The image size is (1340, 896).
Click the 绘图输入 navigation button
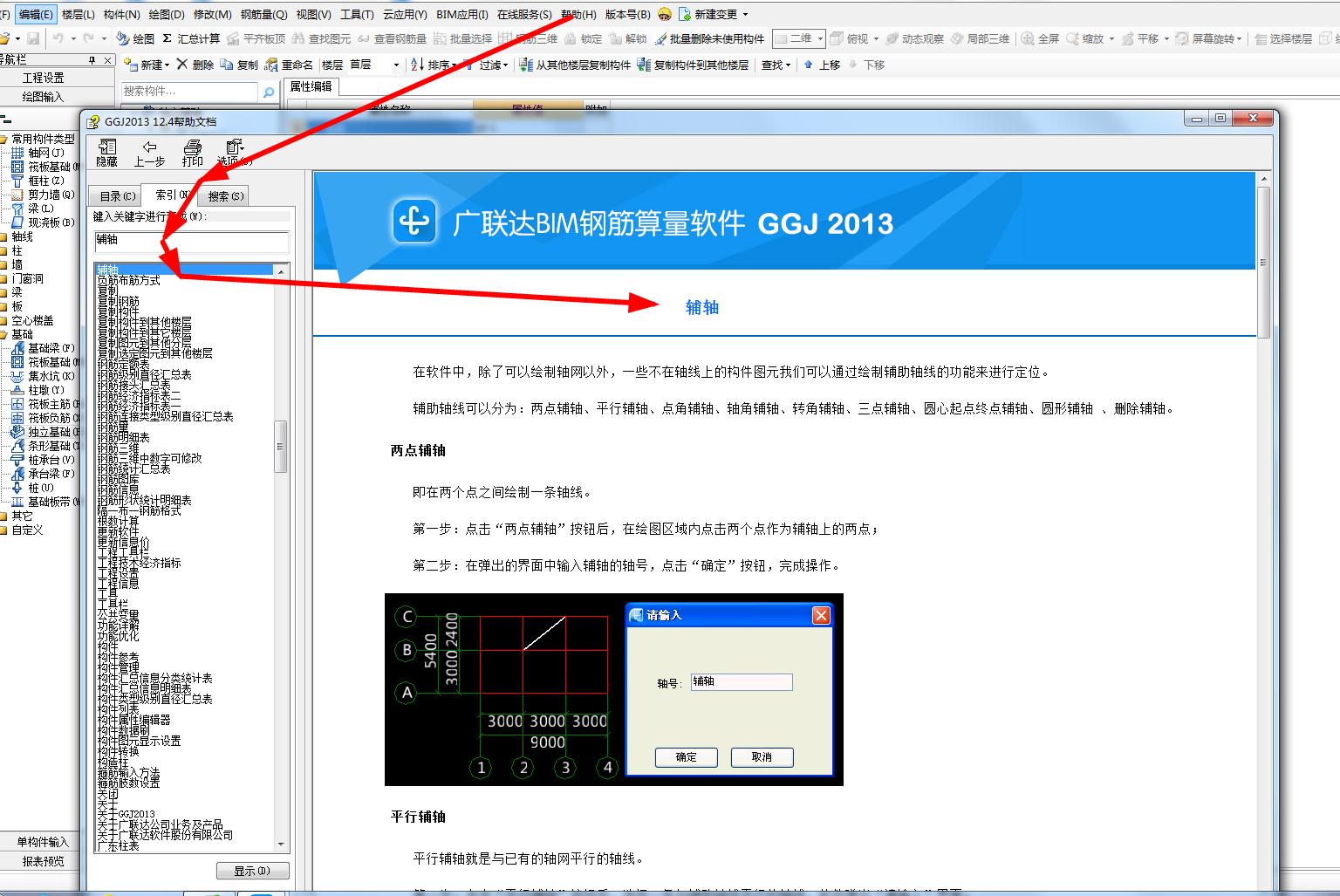pyautogui.click(x=44, y=97)
